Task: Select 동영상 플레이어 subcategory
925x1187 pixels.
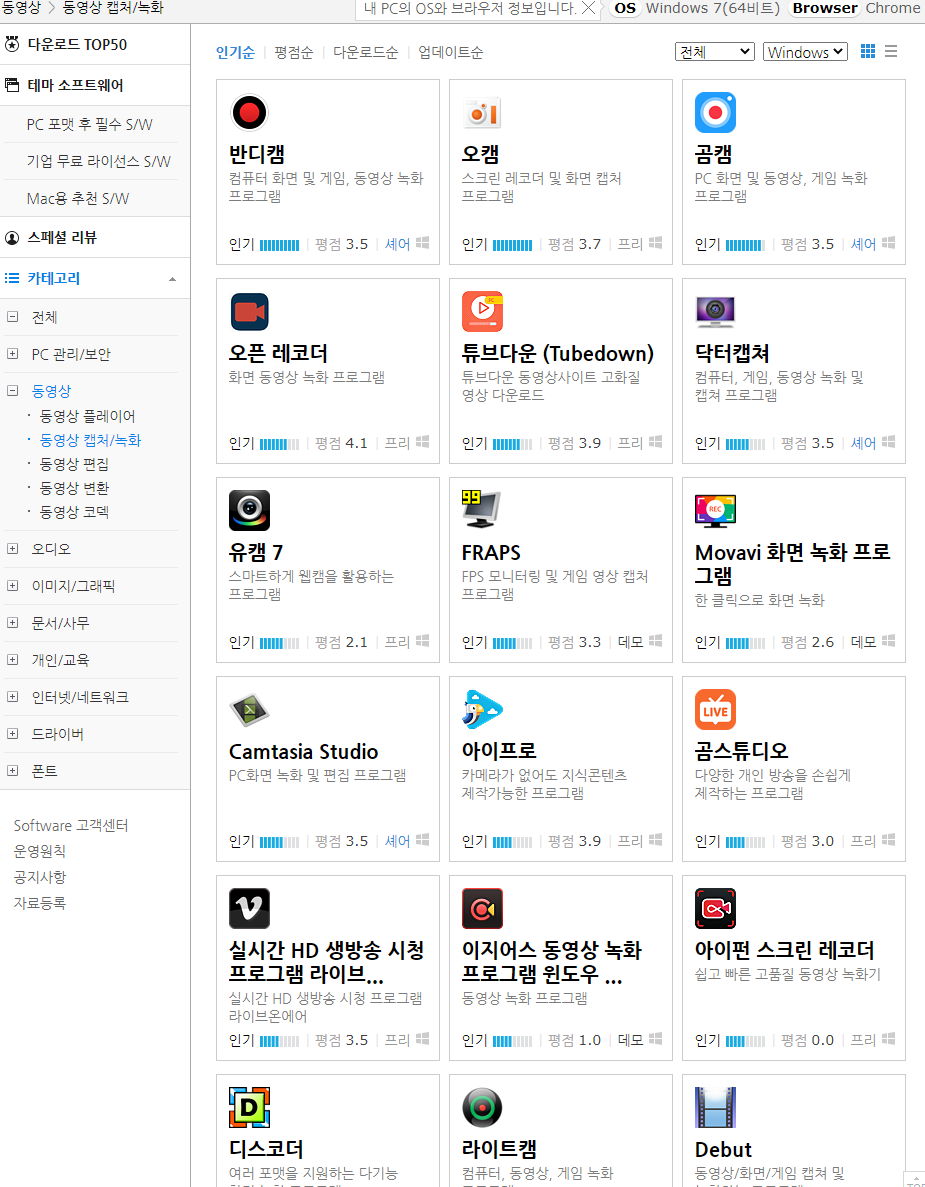Action: pyautogui.click(x=87, y=416)
